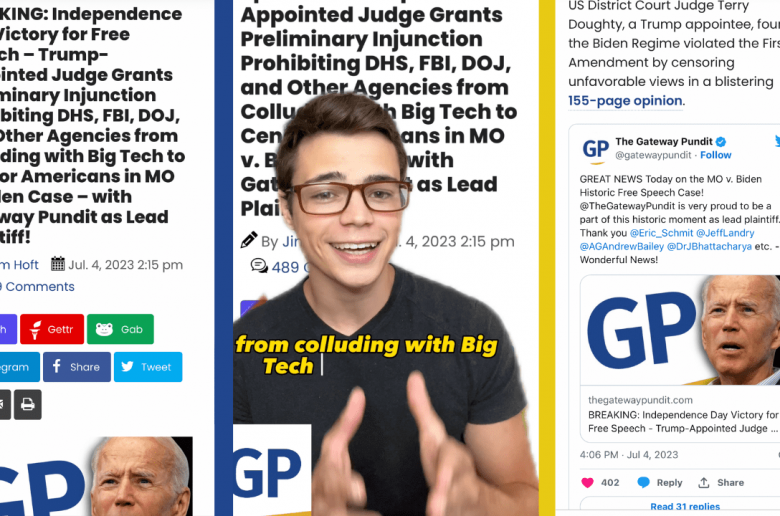Follow The Gateway Pundit on Twitter
This screenshot has height=516, width=780.
coord(716,155)
